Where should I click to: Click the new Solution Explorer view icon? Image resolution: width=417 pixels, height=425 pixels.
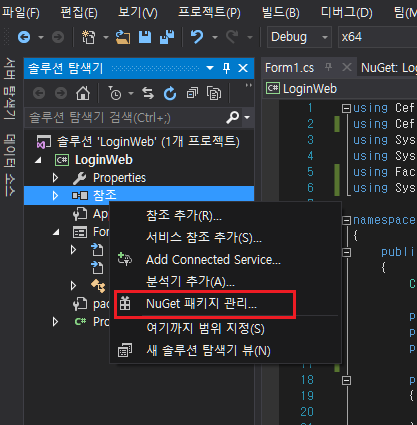[x=125, y=350]
